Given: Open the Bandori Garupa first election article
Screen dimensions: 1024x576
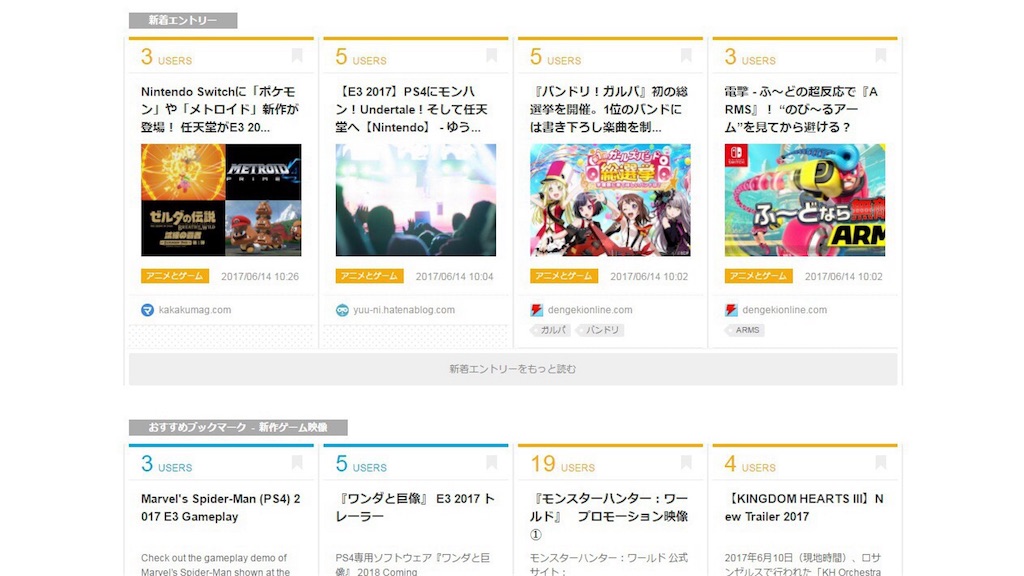Looking at the screenshot, I should point(609,109).
